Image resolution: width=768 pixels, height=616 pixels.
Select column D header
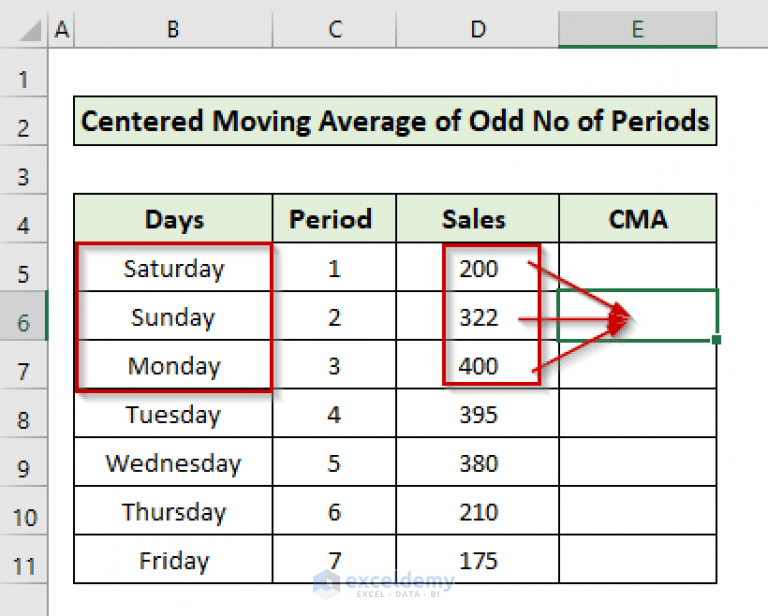coord(477,30)
